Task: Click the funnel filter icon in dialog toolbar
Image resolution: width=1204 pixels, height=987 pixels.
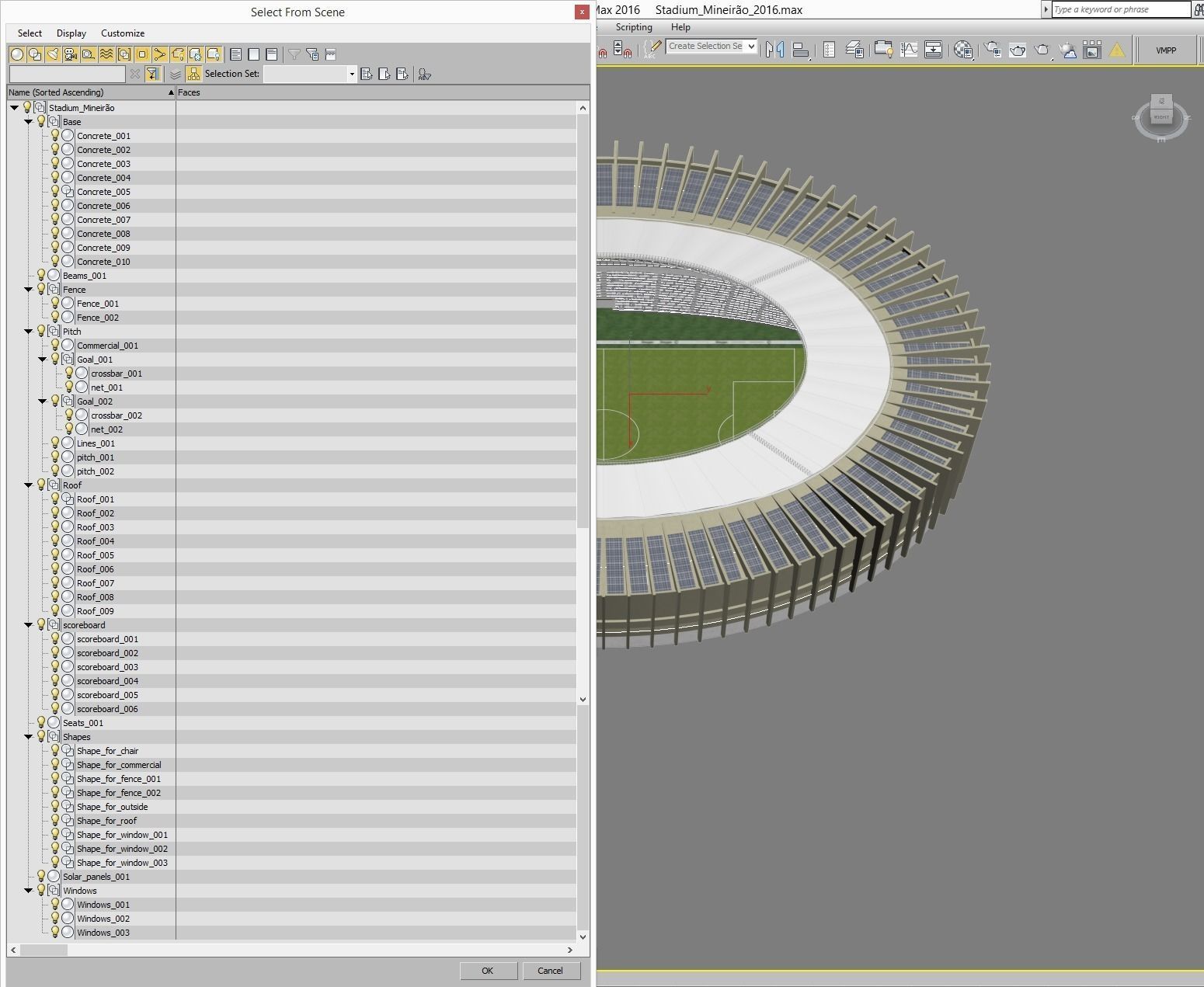Action: 294,54
